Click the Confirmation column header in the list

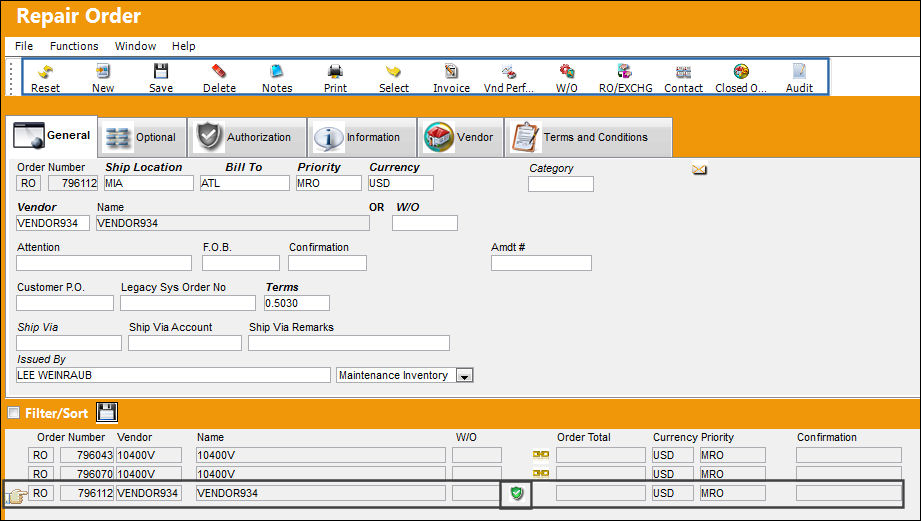[x=826, y=438]
